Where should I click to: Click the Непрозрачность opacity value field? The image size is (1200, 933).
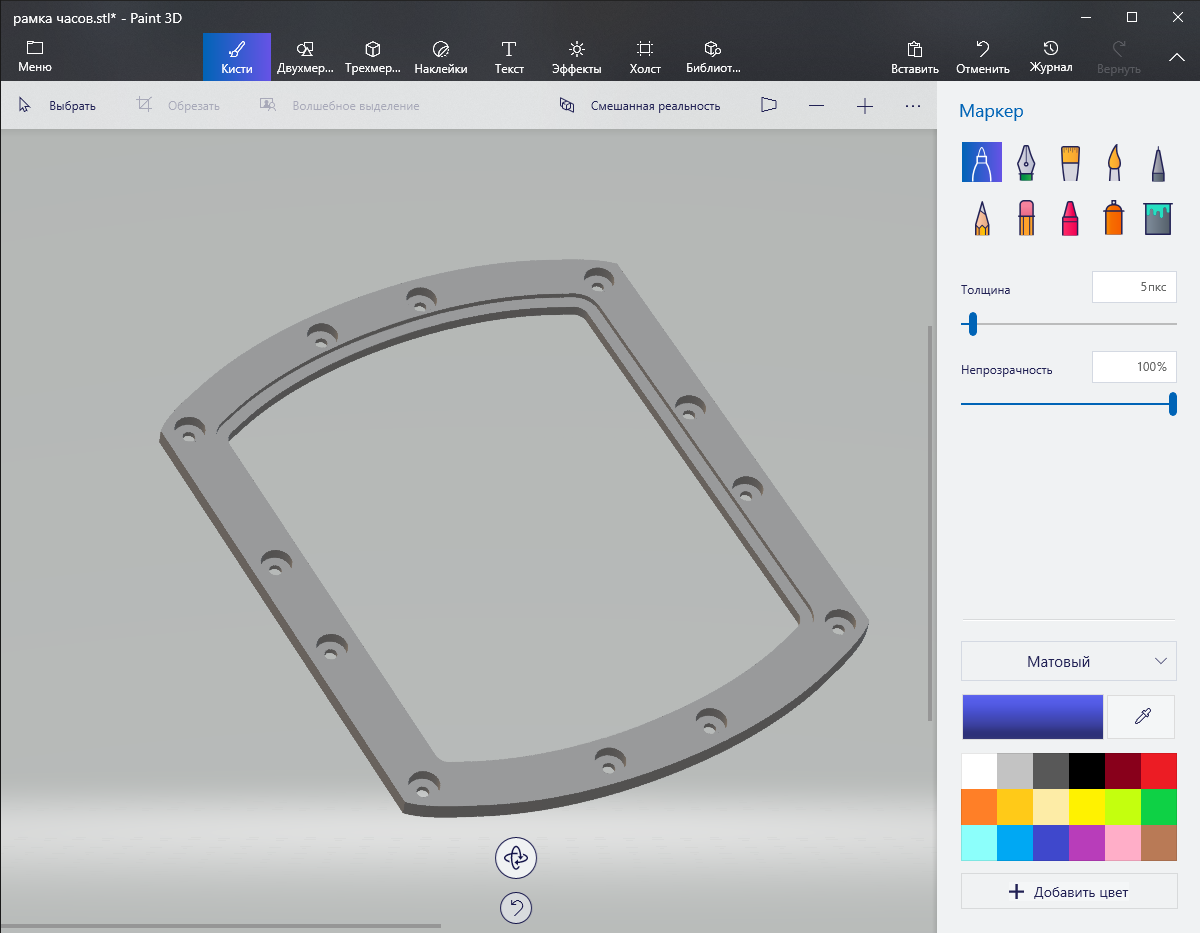click(x=1134, y=367)
